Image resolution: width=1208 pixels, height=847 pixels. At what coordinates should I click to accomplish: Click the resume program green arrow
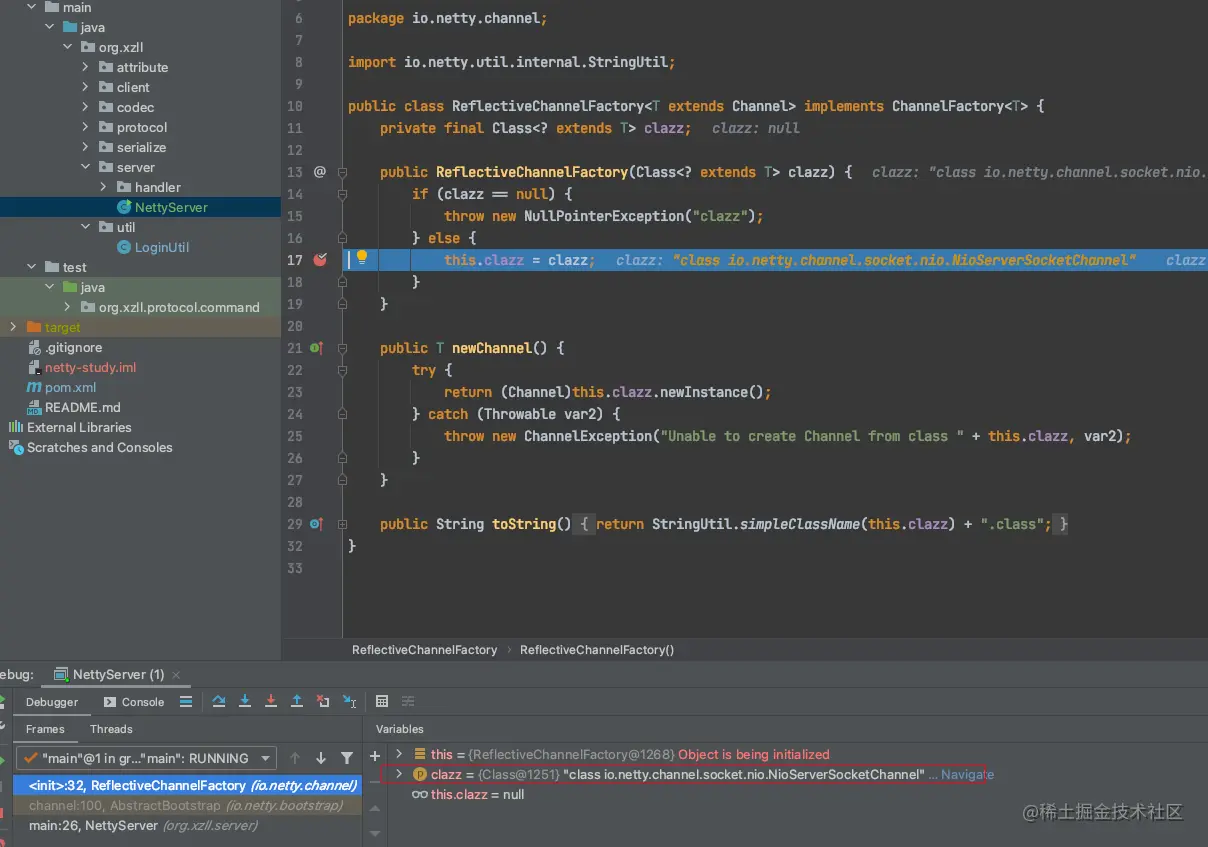click(2, 761)
